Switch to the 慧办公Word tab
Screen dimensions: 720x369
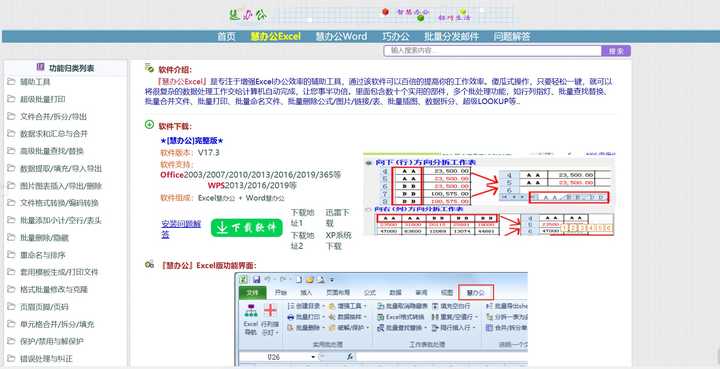341,37
